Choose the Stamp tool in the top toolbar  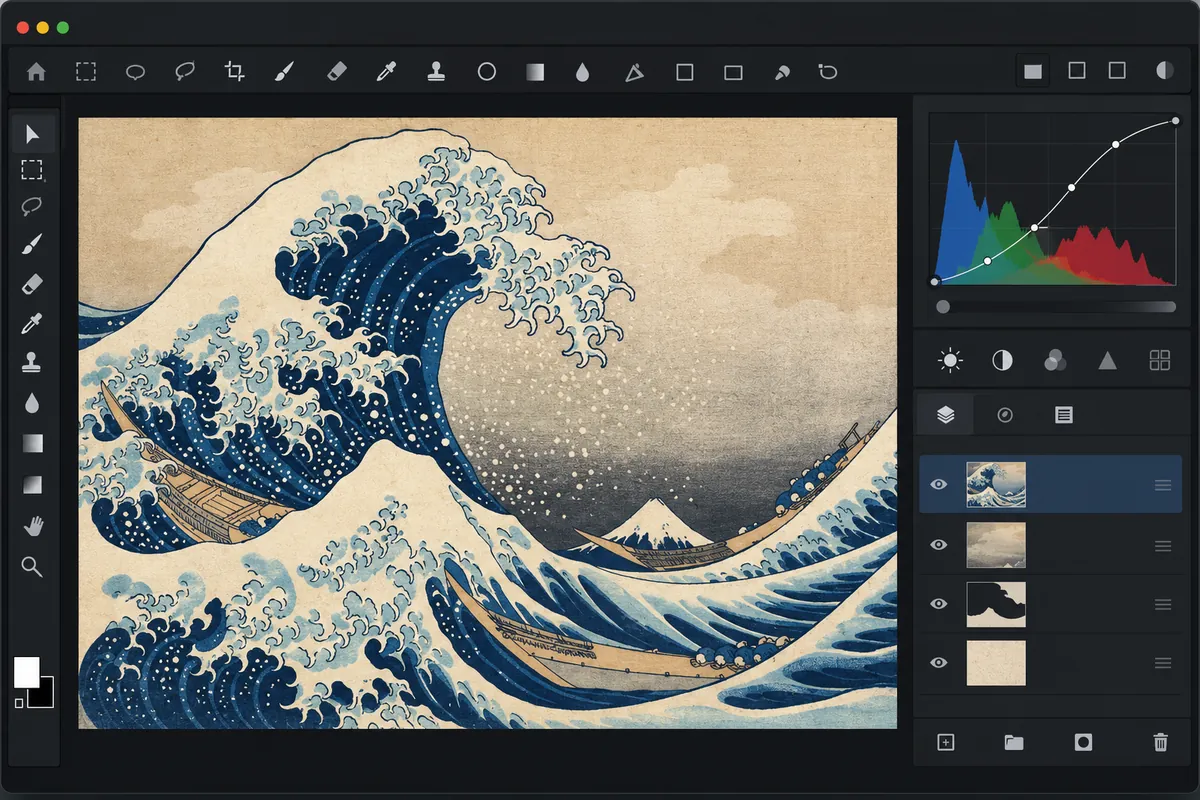436,72
